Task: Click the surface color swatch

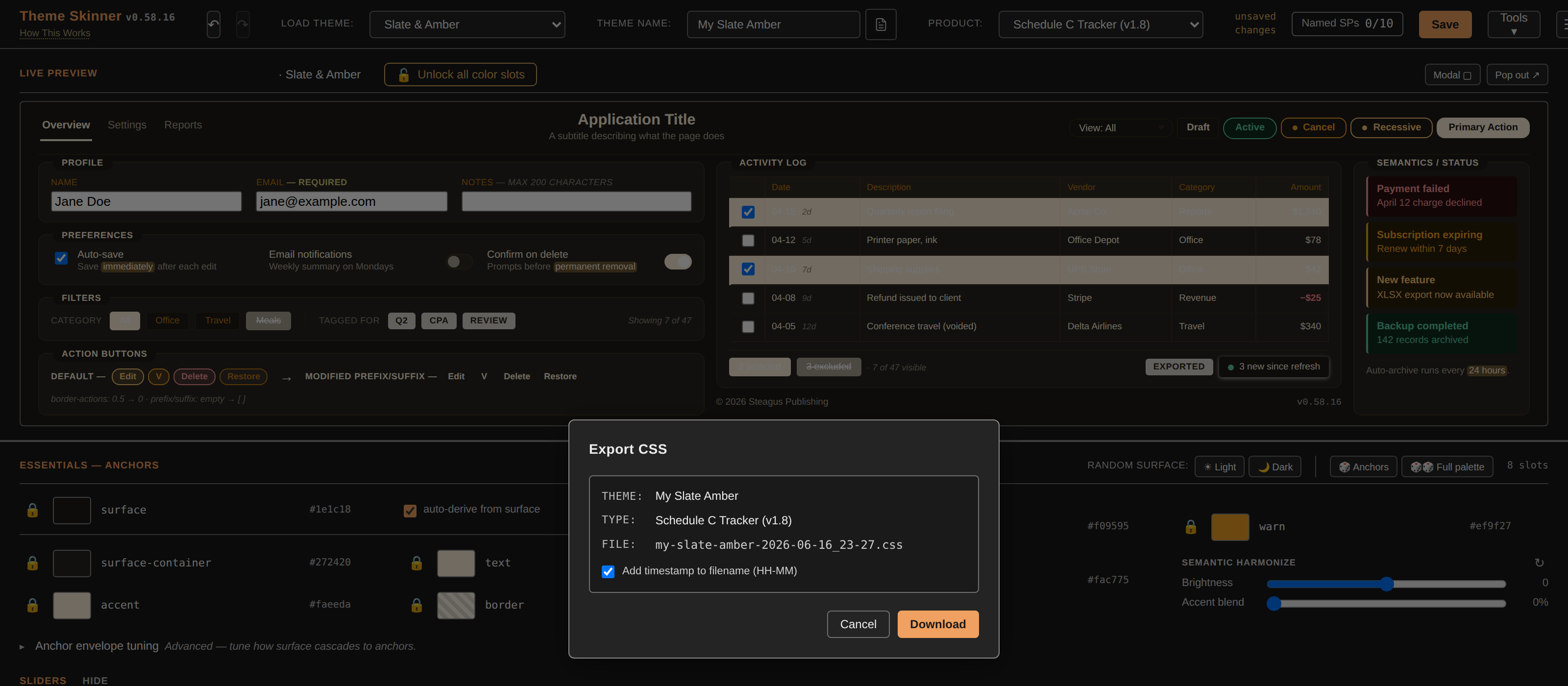Action: tap(72, 510)
